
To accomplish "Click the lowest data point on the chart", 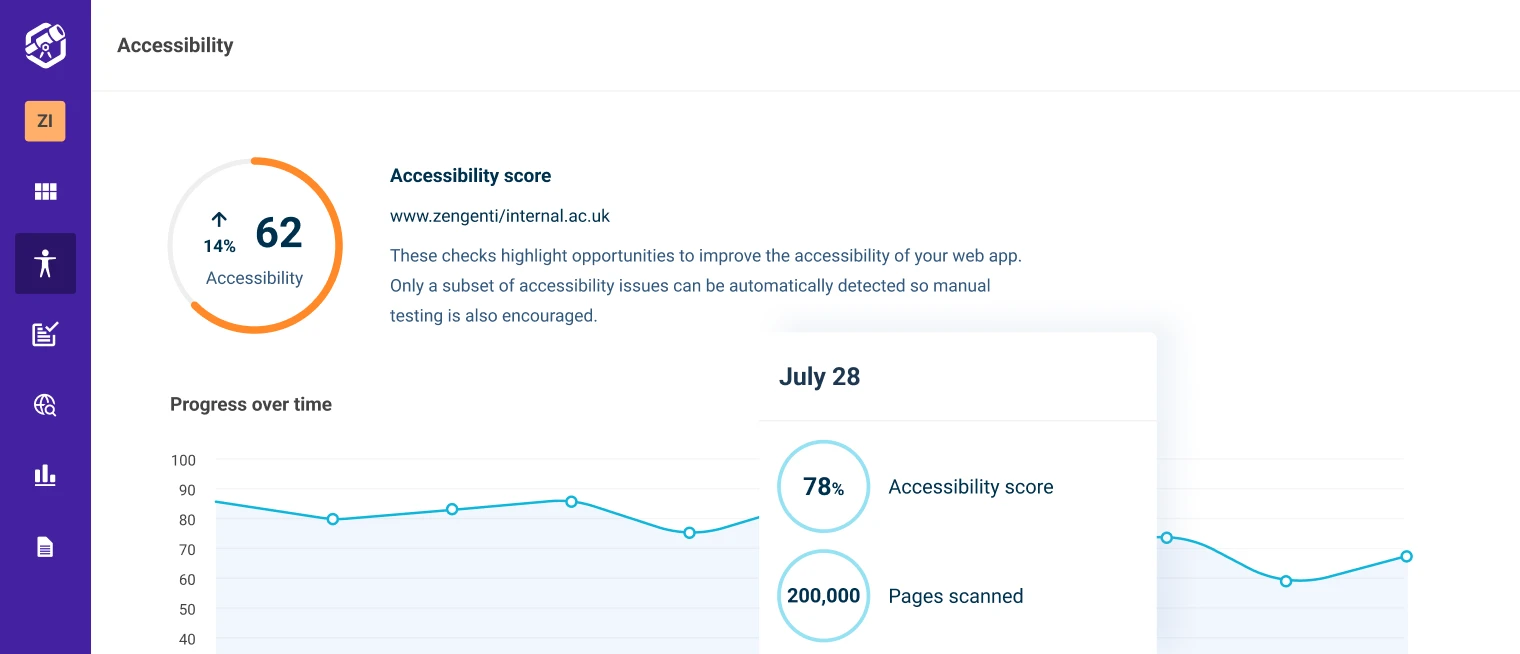I will [x=1286, y=581].
